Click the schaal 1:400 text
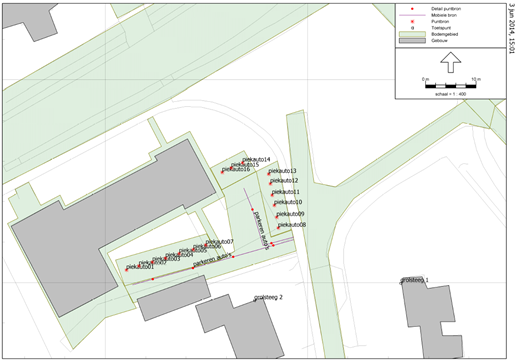Viewport: 517px width, 361px height. pos(451,94)
